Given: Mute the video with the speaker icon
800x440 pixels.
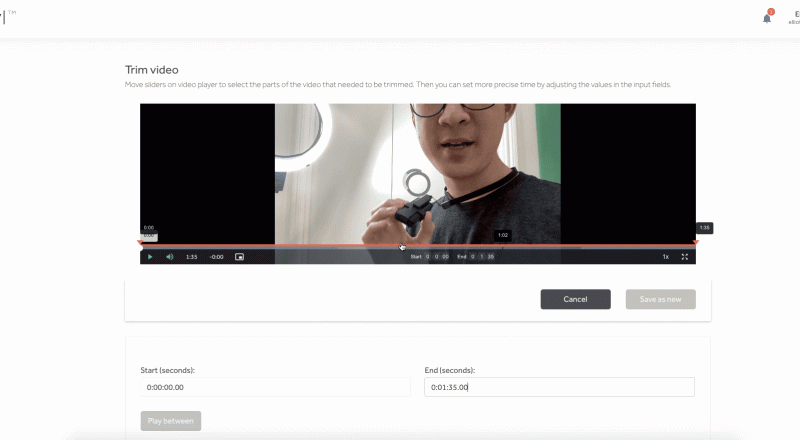Looking at the screenshot, I should pos(169,257).
